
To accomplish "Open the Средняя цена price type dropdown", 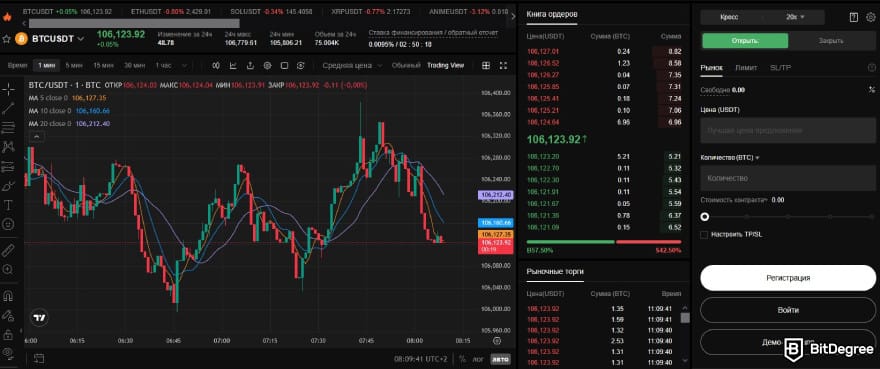I will pos(352,66).
